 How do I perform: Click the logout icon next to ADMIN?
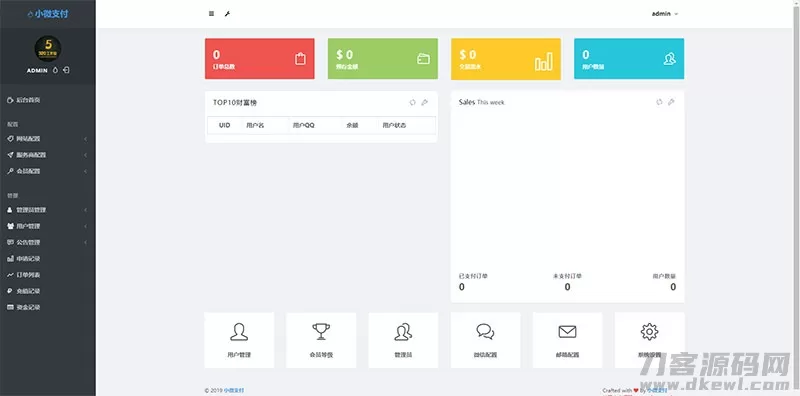coord(66,70)
